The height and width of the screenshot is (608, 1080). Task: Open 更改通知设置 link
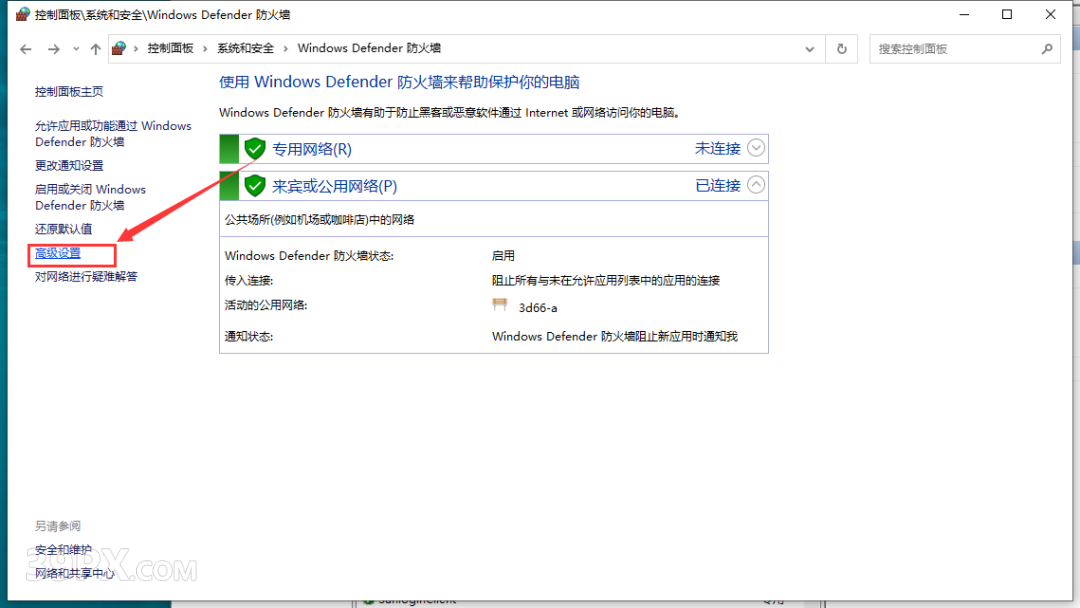tap(69, 166)
